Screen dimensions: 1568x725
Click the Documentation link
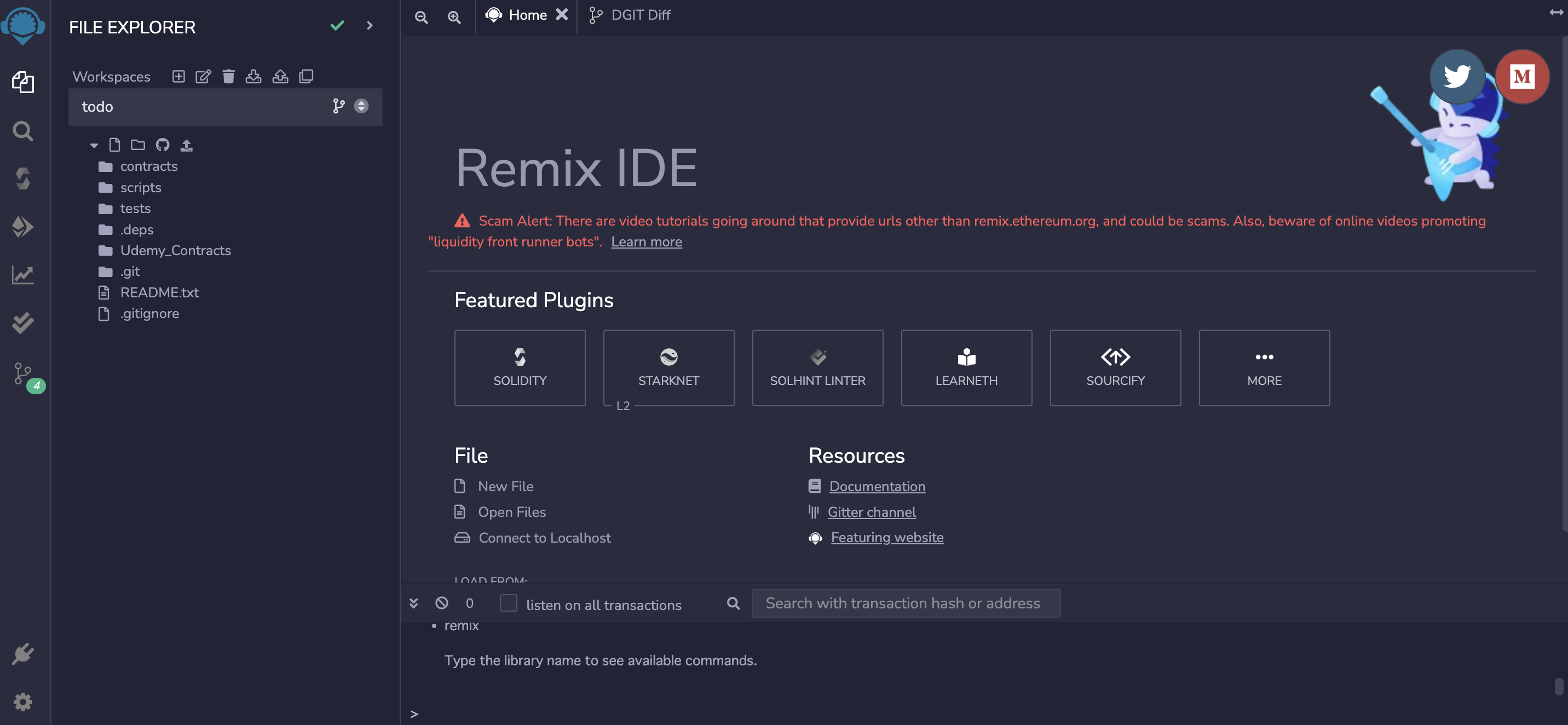coord(877,485)
